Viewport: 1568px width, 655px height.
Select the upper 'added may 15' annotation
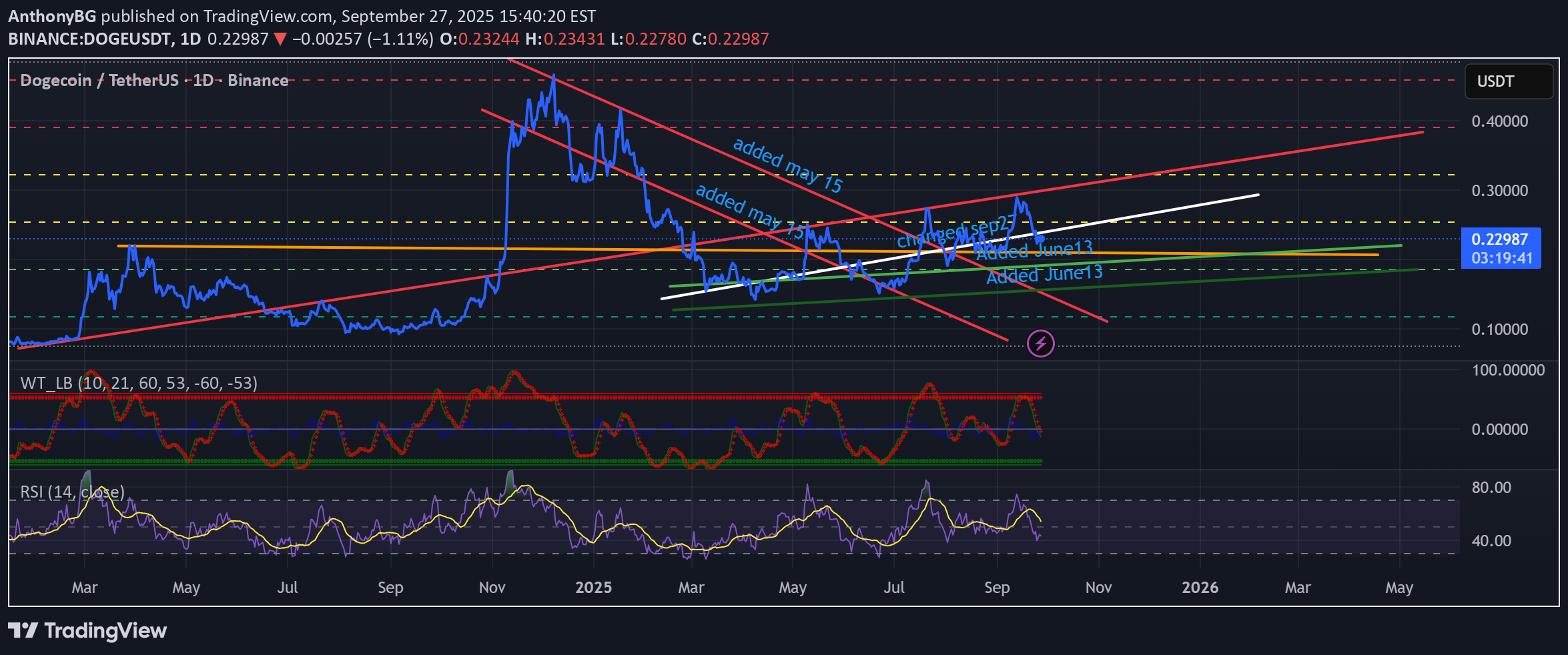click(x=787, y=165)
